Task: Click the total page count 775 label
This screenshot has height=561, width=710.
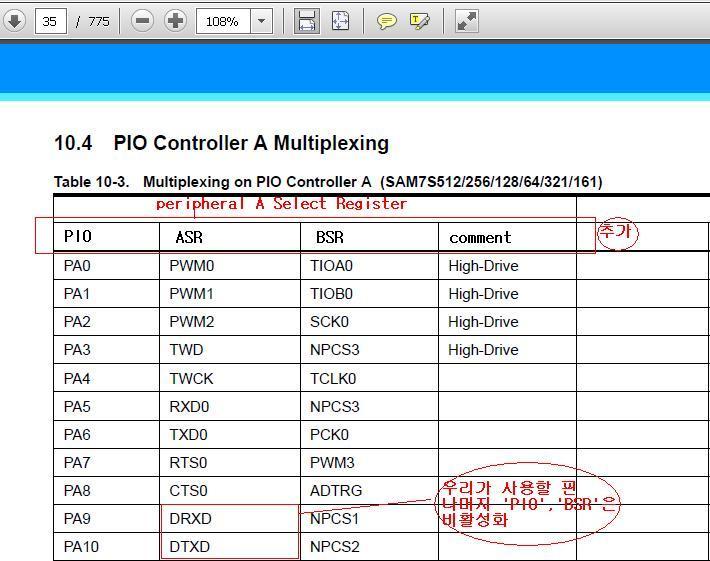Action: [x=99, y=21]
